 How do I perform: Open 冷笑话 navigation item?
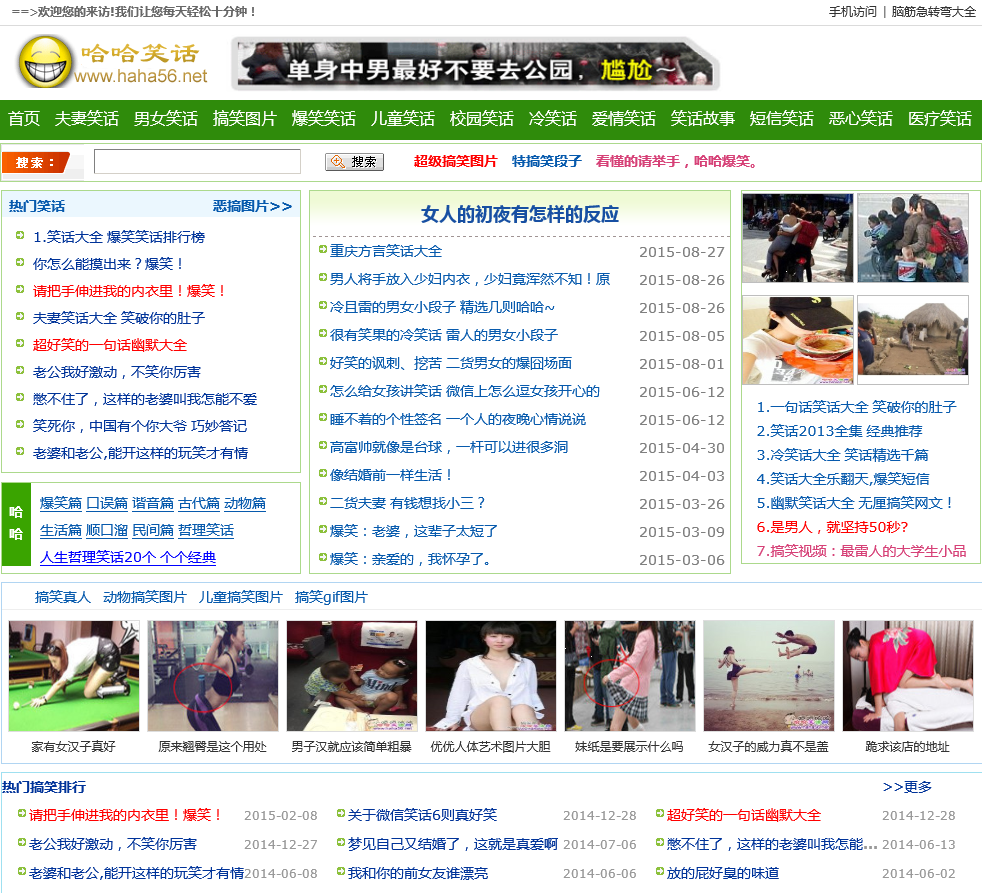552,118
